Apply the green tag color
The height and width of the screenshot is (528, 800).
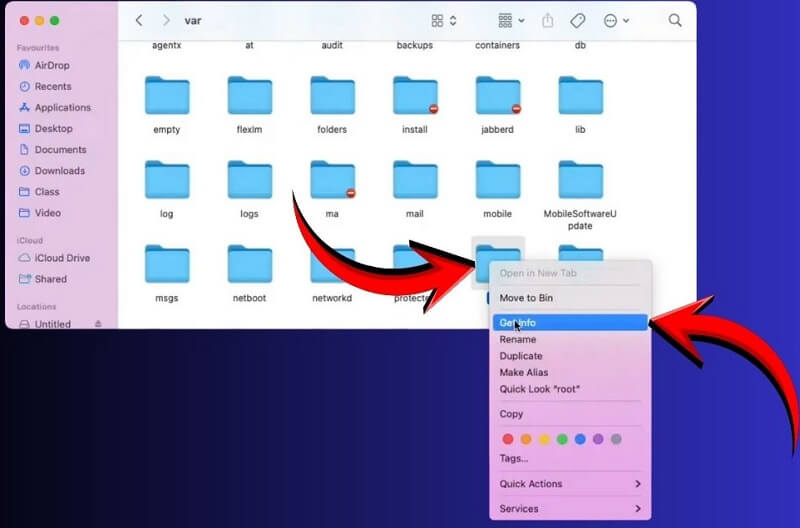pyautogui.click(x=562, y=439)
